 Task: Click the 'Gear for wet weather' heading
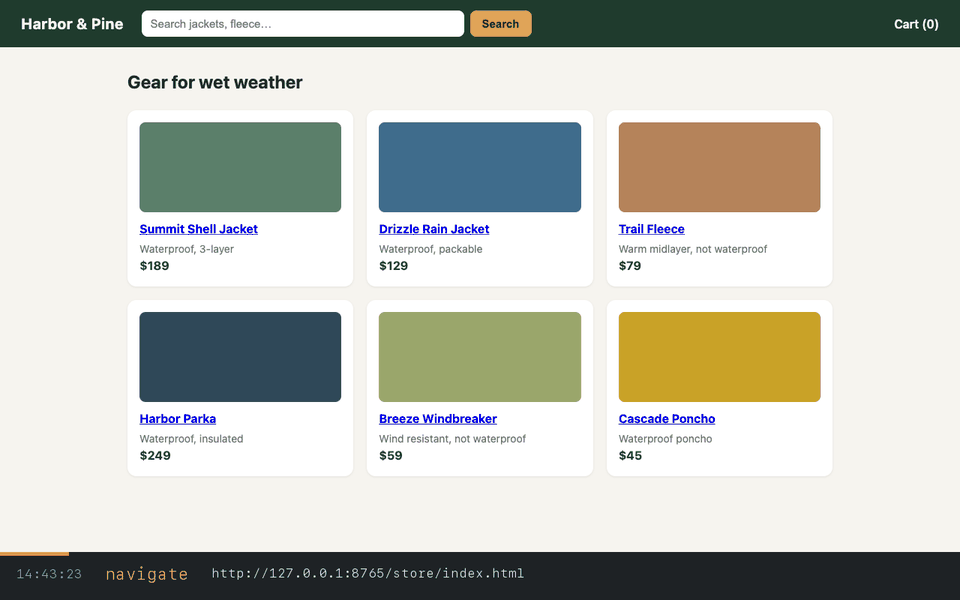[215, 82]
